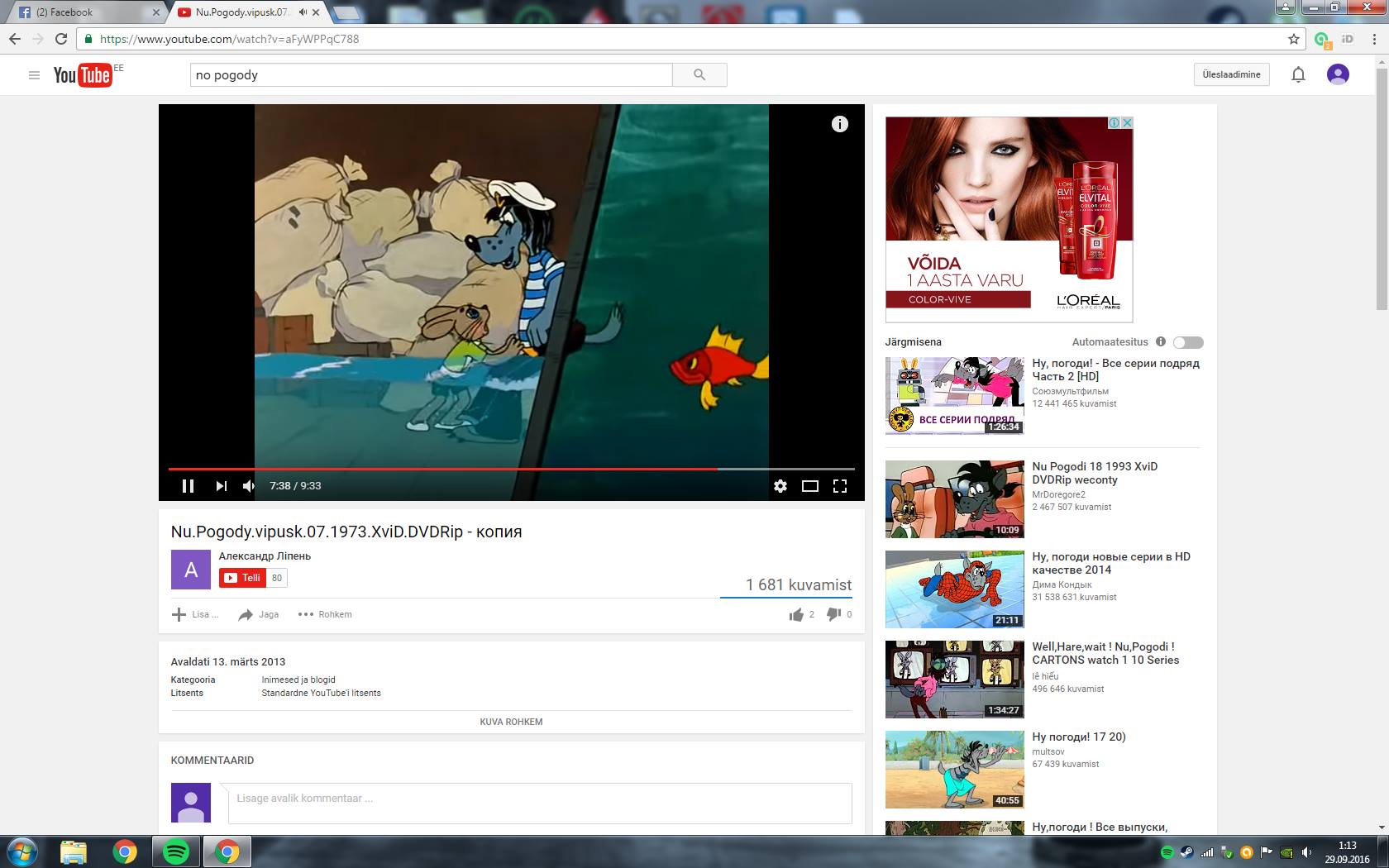Open Ну погоди! 17 20) video thumbnail

[x=955, y=770]
